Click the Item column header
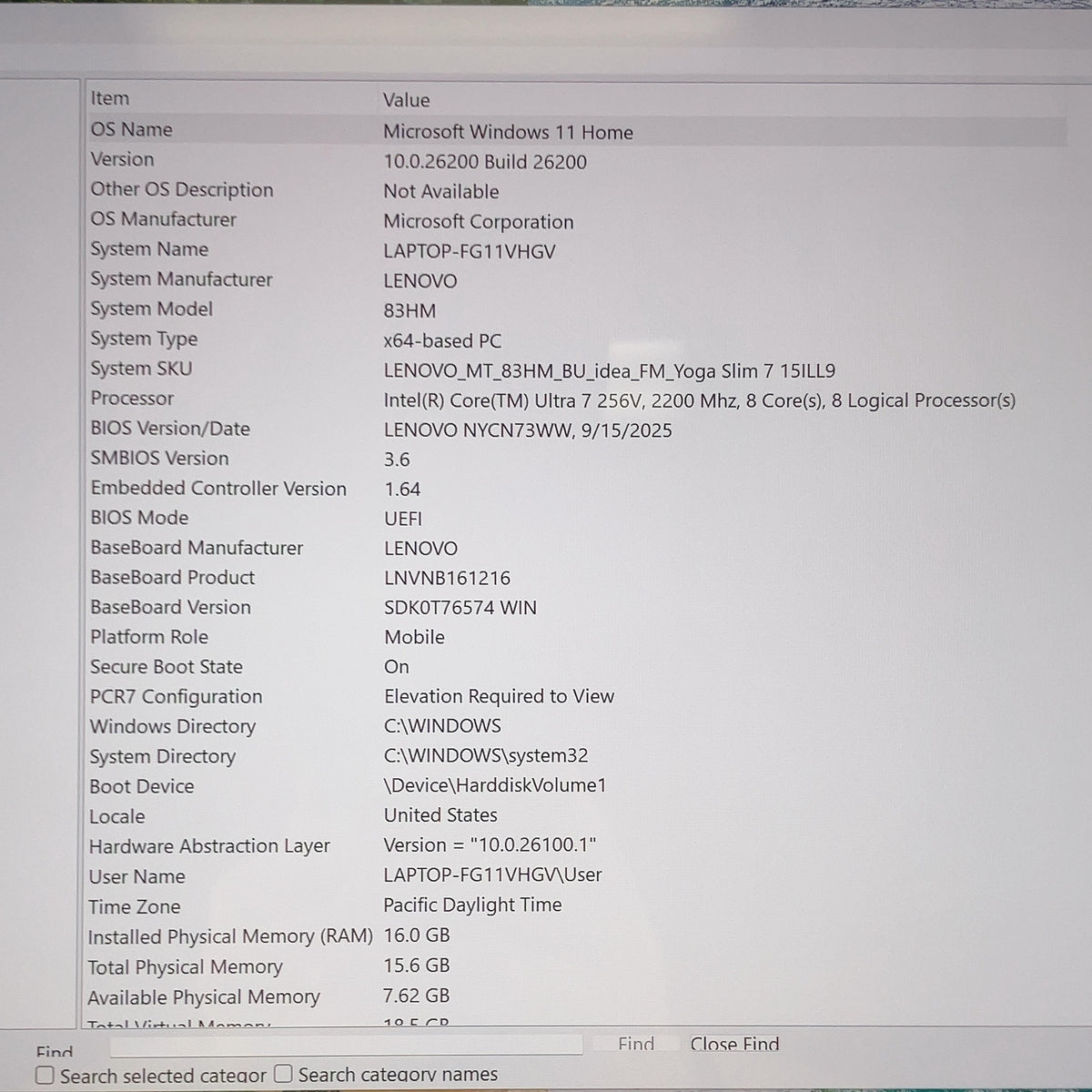Screen dimensions: 1092x1092 pyautogui.click(x=231, y=98)
